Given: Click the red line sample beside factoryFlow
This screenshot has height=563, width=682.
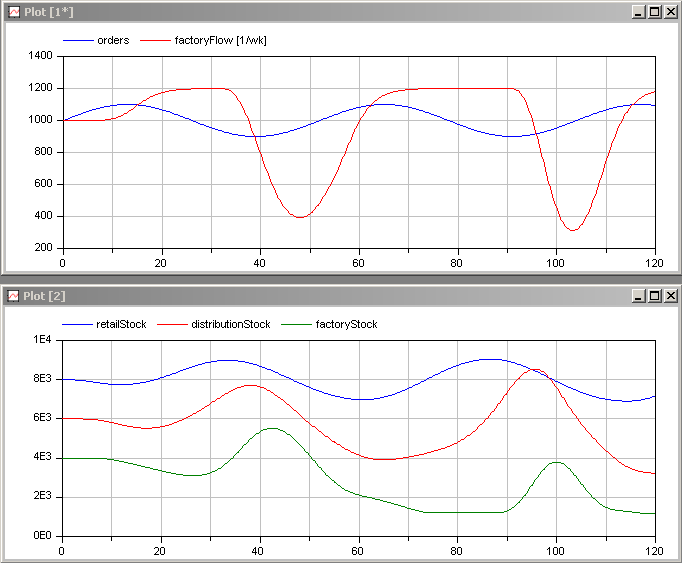Looking at the screenshot, I should (156, 40).
